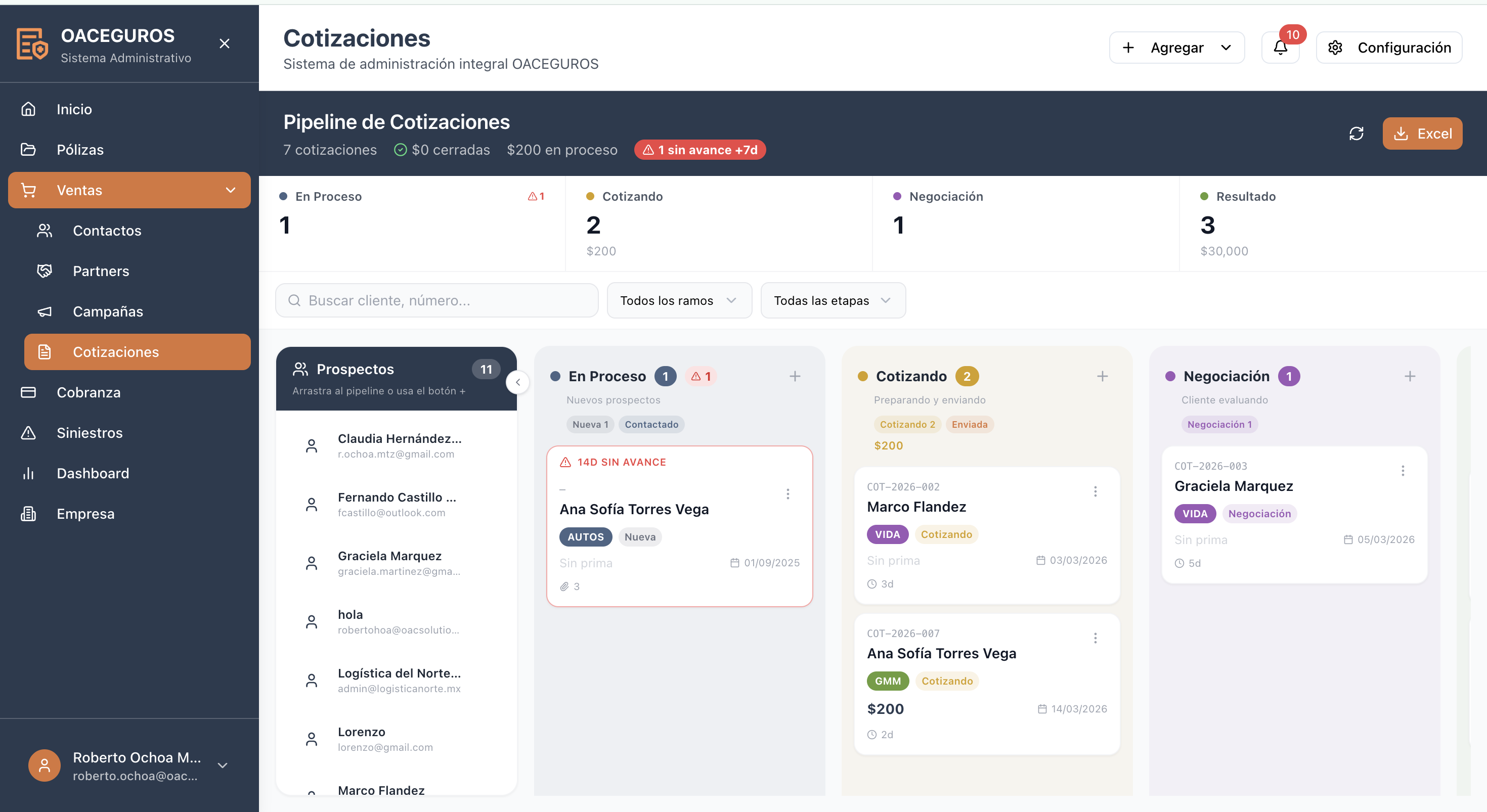Click the notifications bell icon

click(x=1280, y=48)
